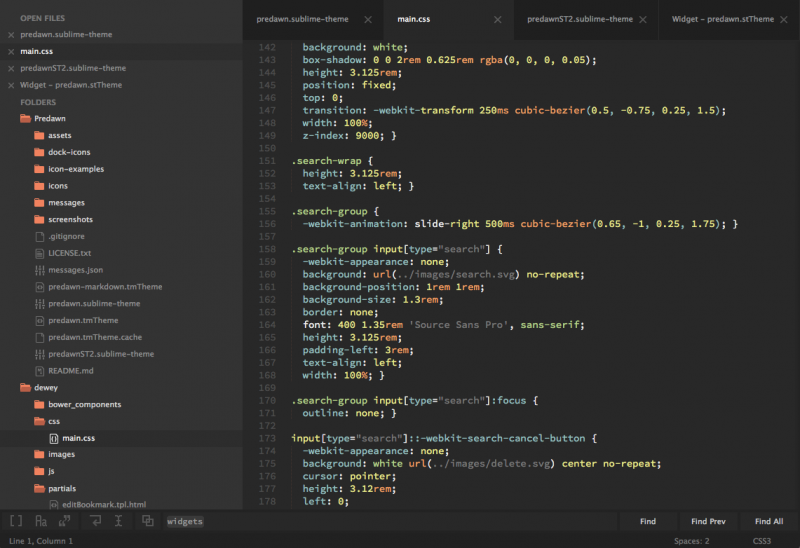Open predawn.tmTheme.cache file
Screen dimensions: 800x548
click(x=95, y=337)
